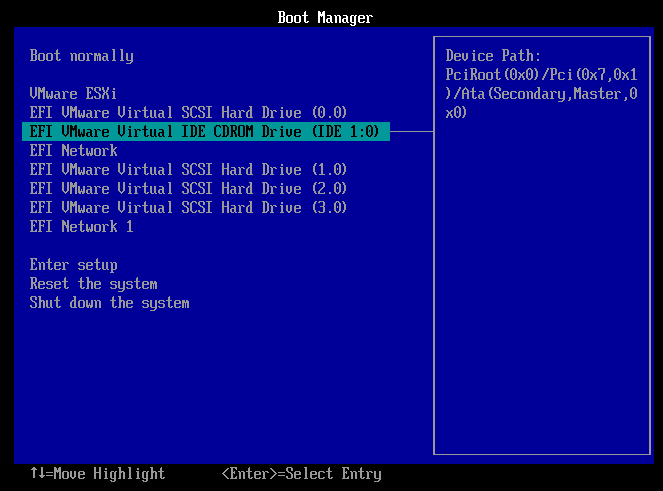Select Shut down the system

coord(110,303)
